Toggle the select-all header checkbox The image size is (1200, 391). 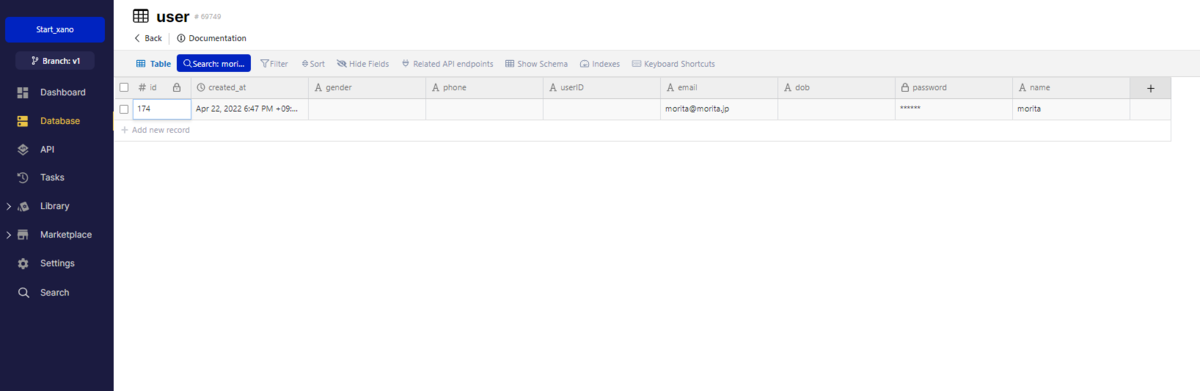124,88
